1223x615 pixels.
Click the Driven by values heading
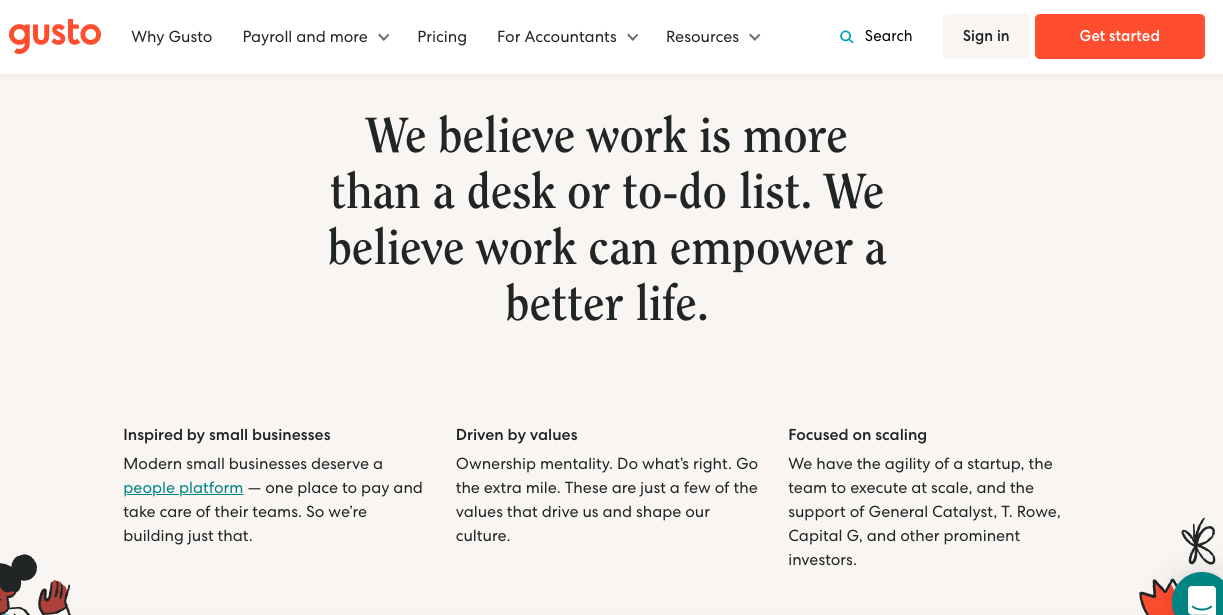[517, 435]
